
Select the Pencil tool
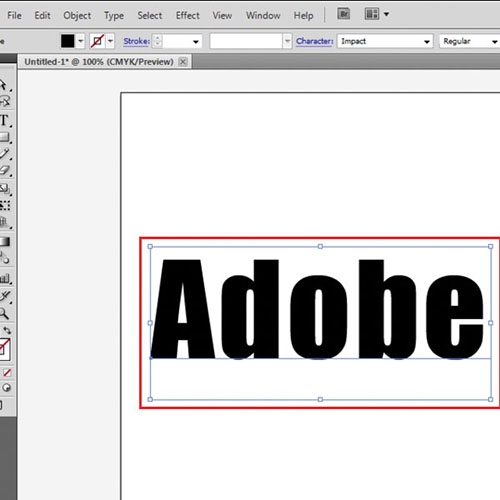tap(5, 154)
